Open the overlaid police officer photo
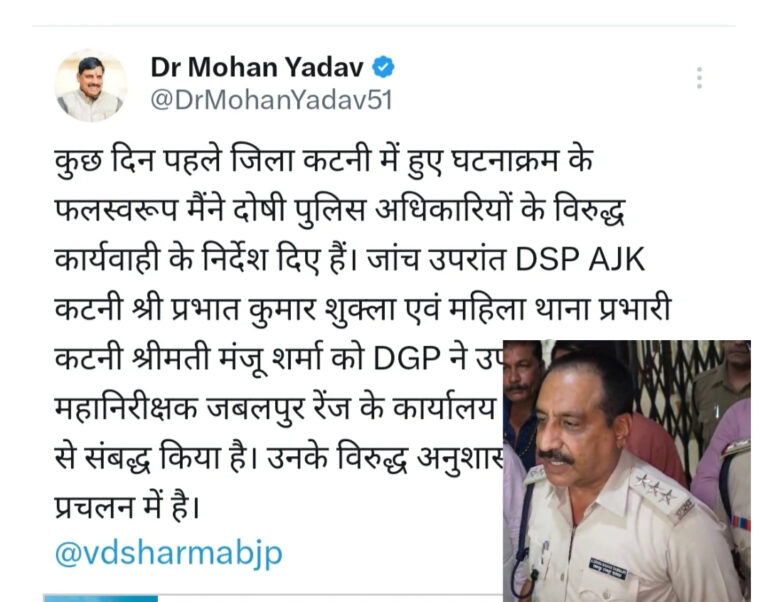The image size is (768, 602). point(627,470)
